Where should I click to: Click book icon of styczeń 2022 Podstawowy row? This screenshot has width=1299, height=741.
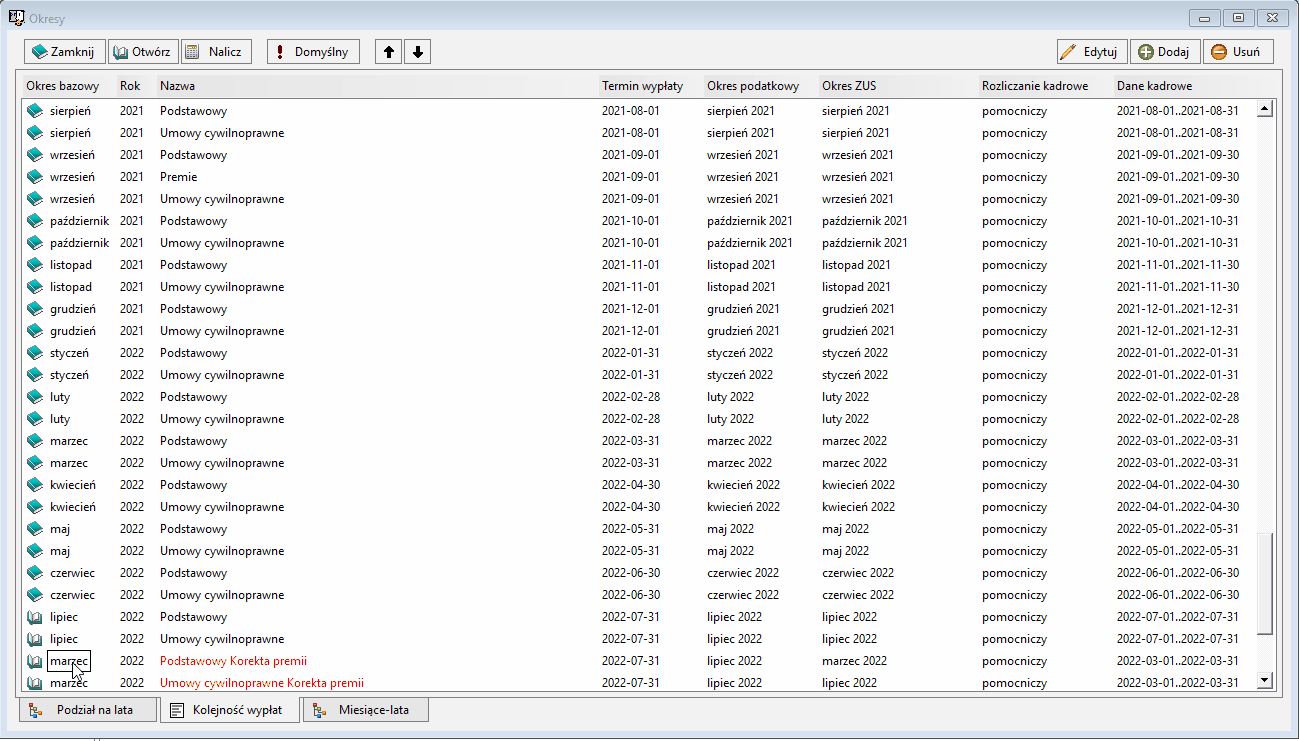tap(35, 353)
